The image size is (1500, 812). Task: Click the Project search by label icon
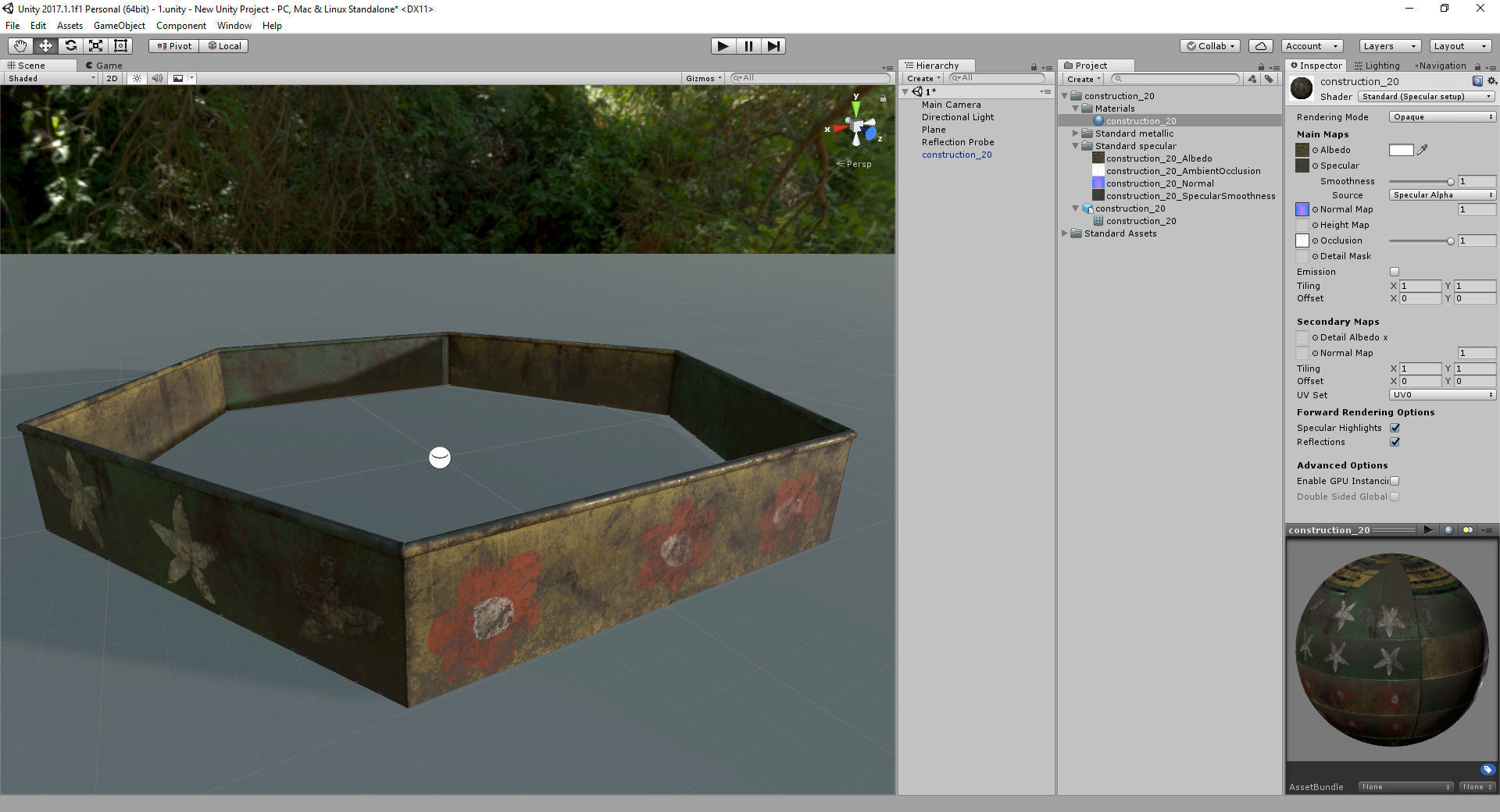[1269, 79]
